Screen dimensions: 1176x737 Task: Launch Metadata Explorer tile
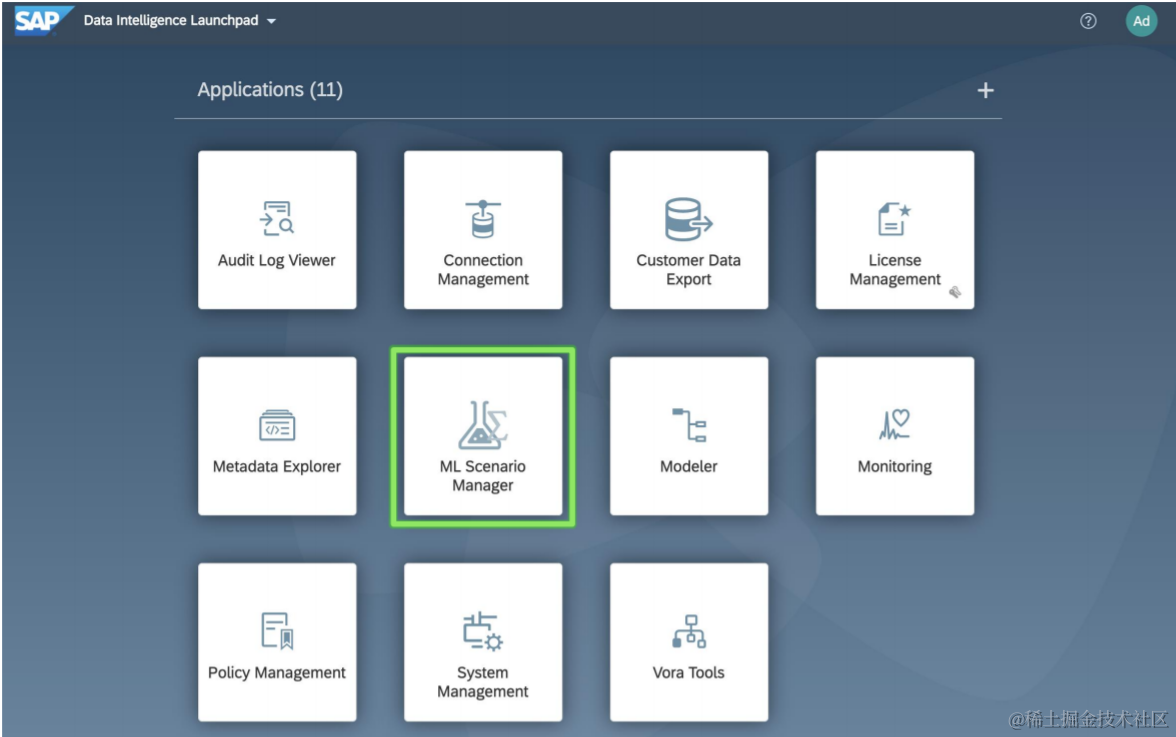tap(277, 436)
